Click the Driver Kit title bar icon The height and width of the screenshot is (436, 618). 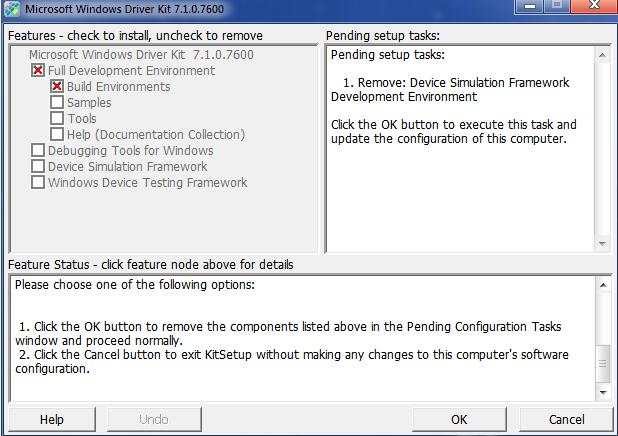coord(12,9)
